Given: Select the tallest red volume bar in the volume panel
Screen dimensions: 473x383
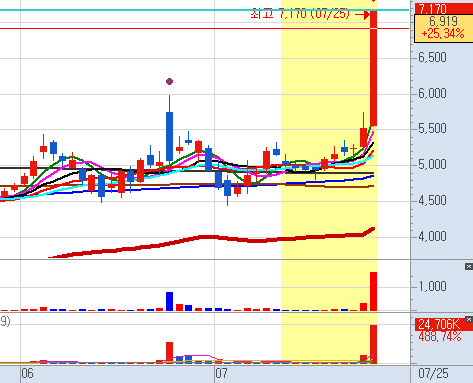Looking at the screenshot, I should coord(373,292).
